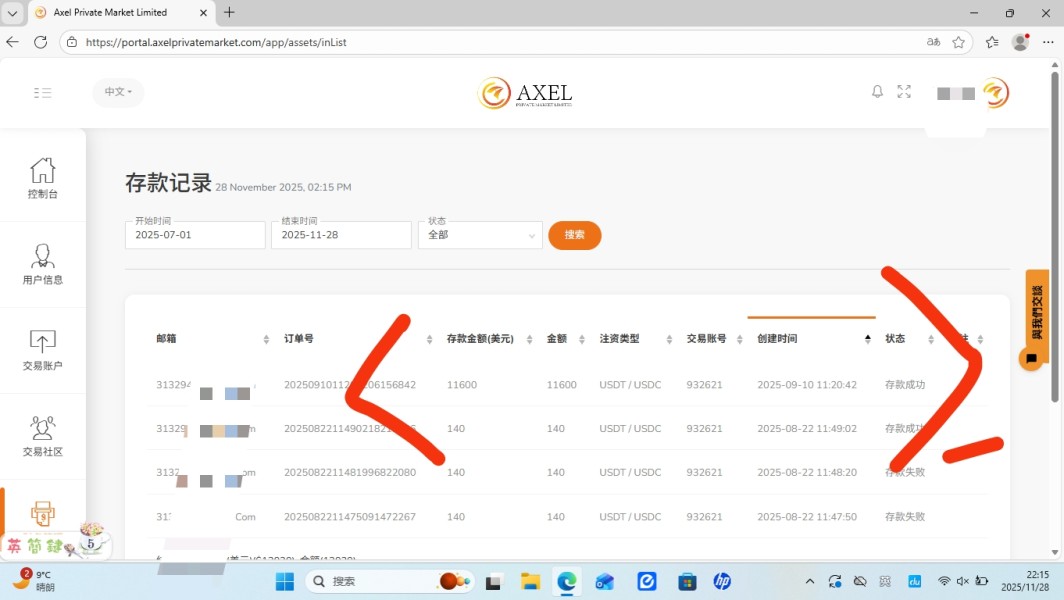The height and width of the screenshot is (600, 1064).
Task: Expand the 中文 language dropdown
Action: [118, 92]
